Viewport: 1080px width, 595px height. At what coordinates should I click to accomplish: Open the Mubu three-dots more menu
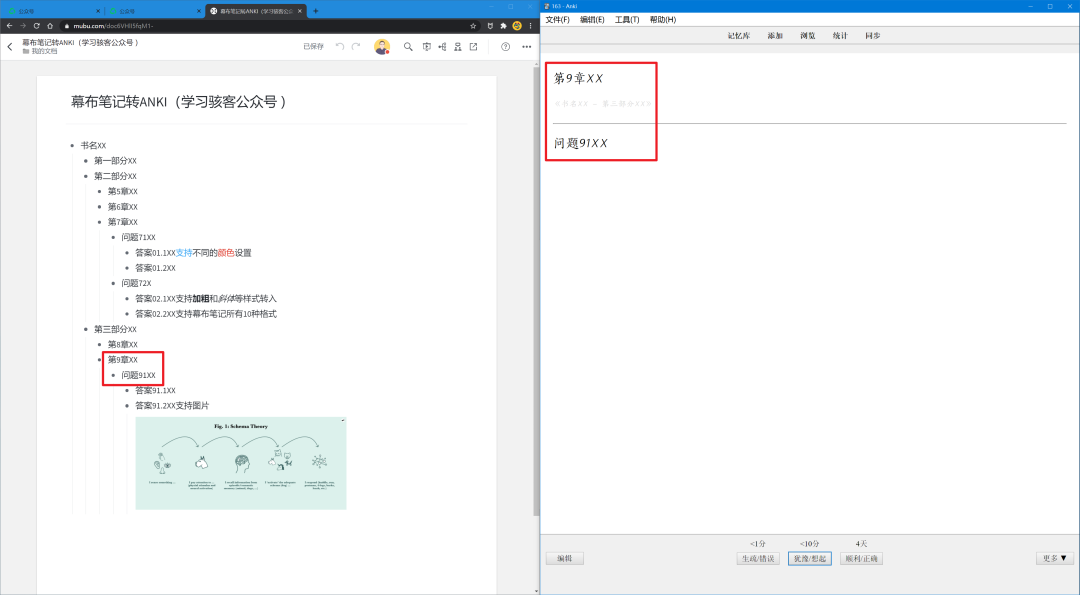(526, 47)
